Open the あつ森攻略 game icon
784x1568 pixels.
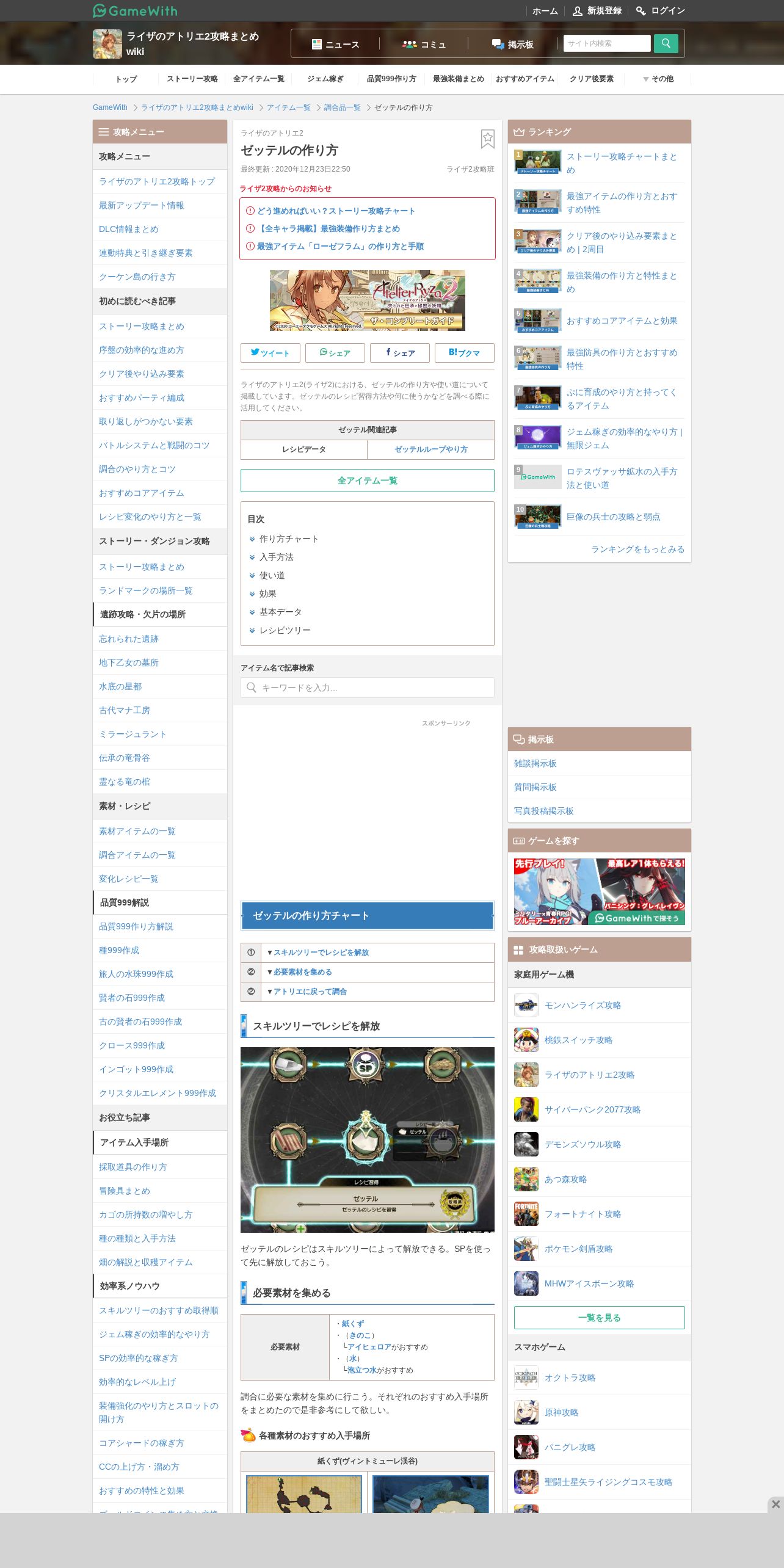tap(526, 1179)
